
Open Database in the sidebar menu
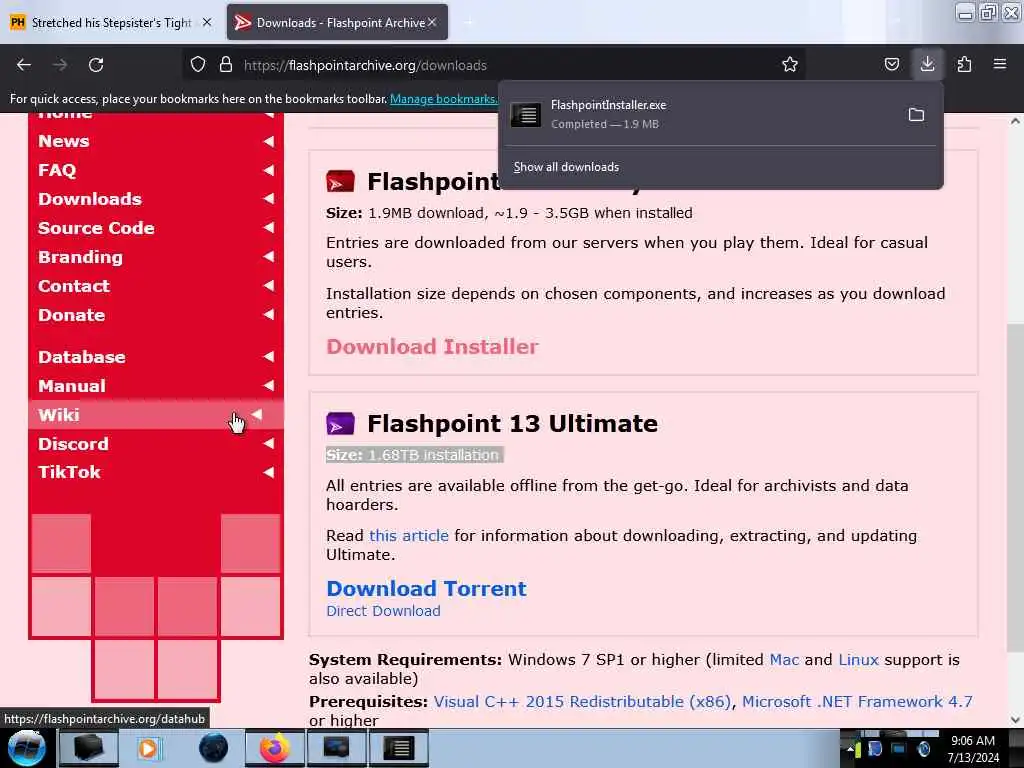155,357
